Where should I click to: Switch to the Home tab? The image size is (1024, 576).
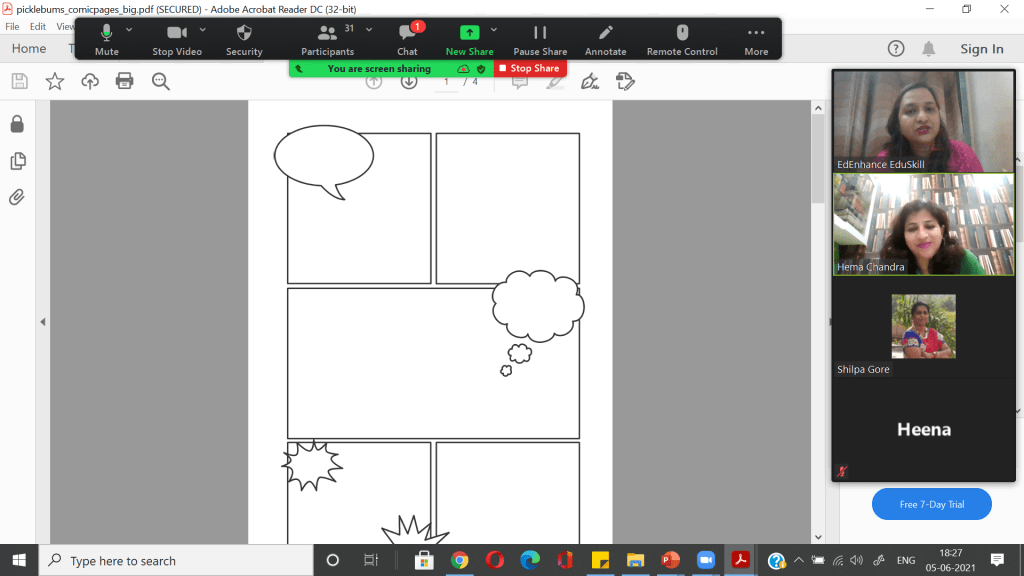point(28,49)
